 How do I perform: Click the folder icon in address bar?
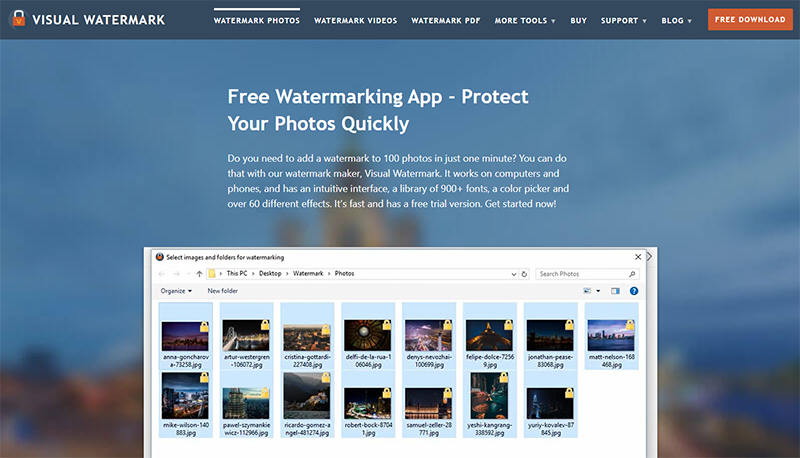click(212, 274)
